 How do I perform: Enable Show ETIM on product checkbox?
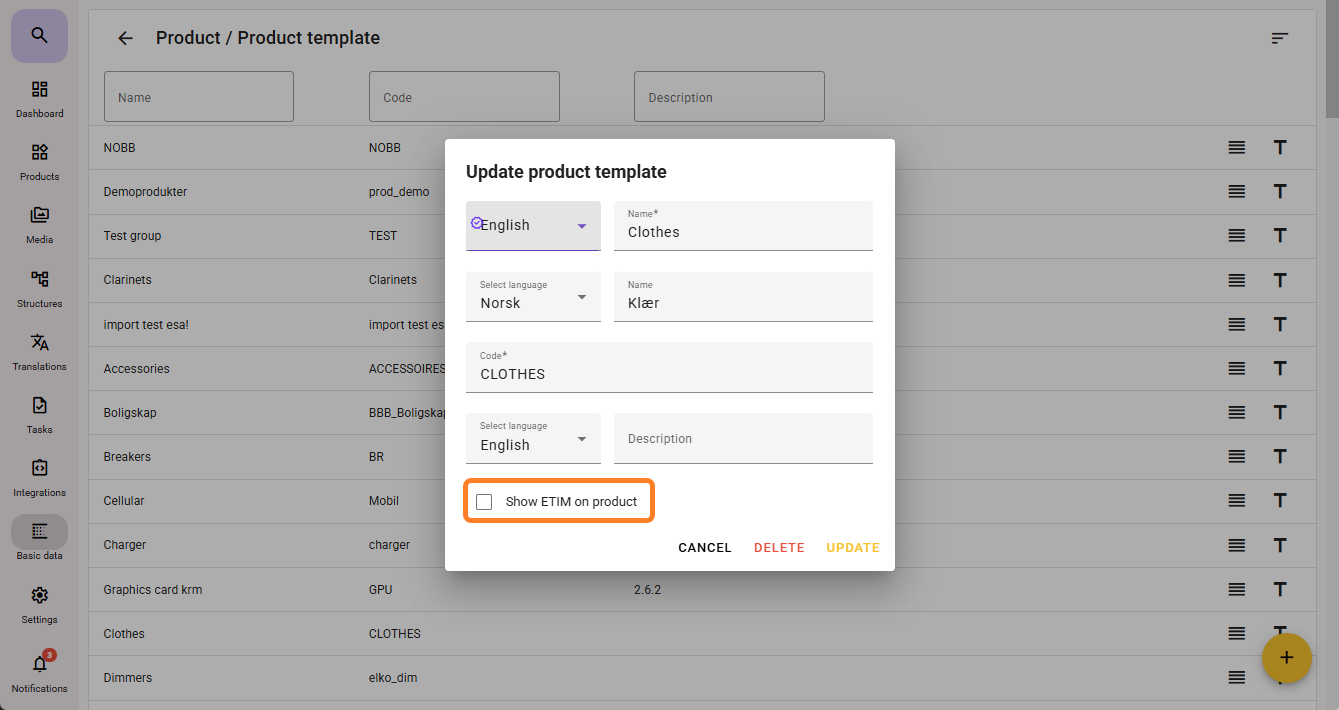(x=485, y=502)
